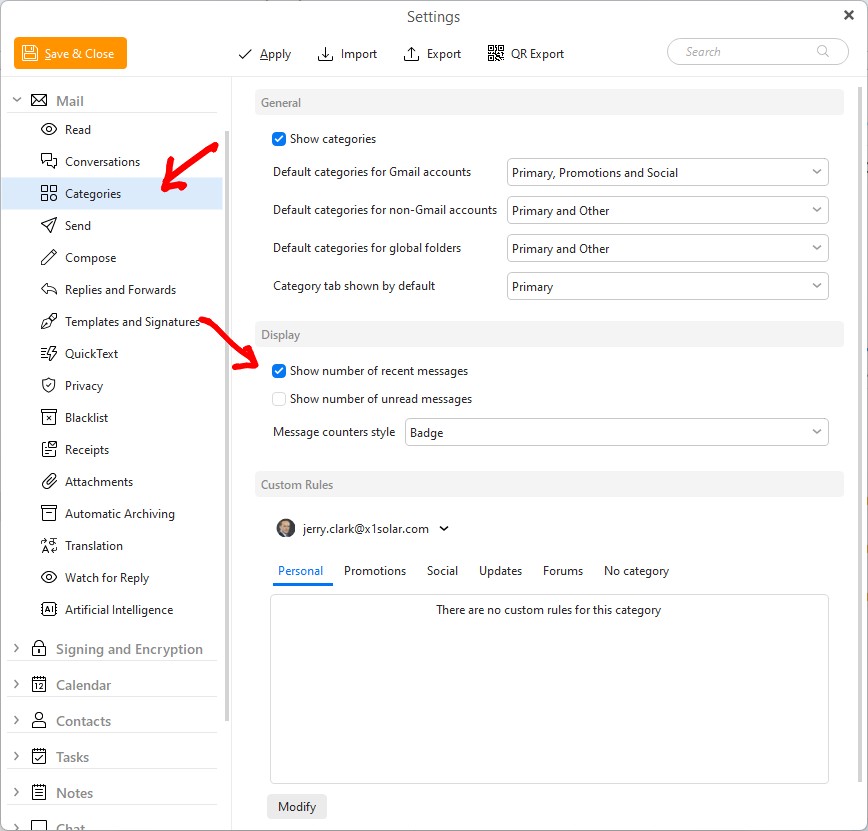Open Message counters style dropdown
The image size is (868, 831).
[616, 433]
